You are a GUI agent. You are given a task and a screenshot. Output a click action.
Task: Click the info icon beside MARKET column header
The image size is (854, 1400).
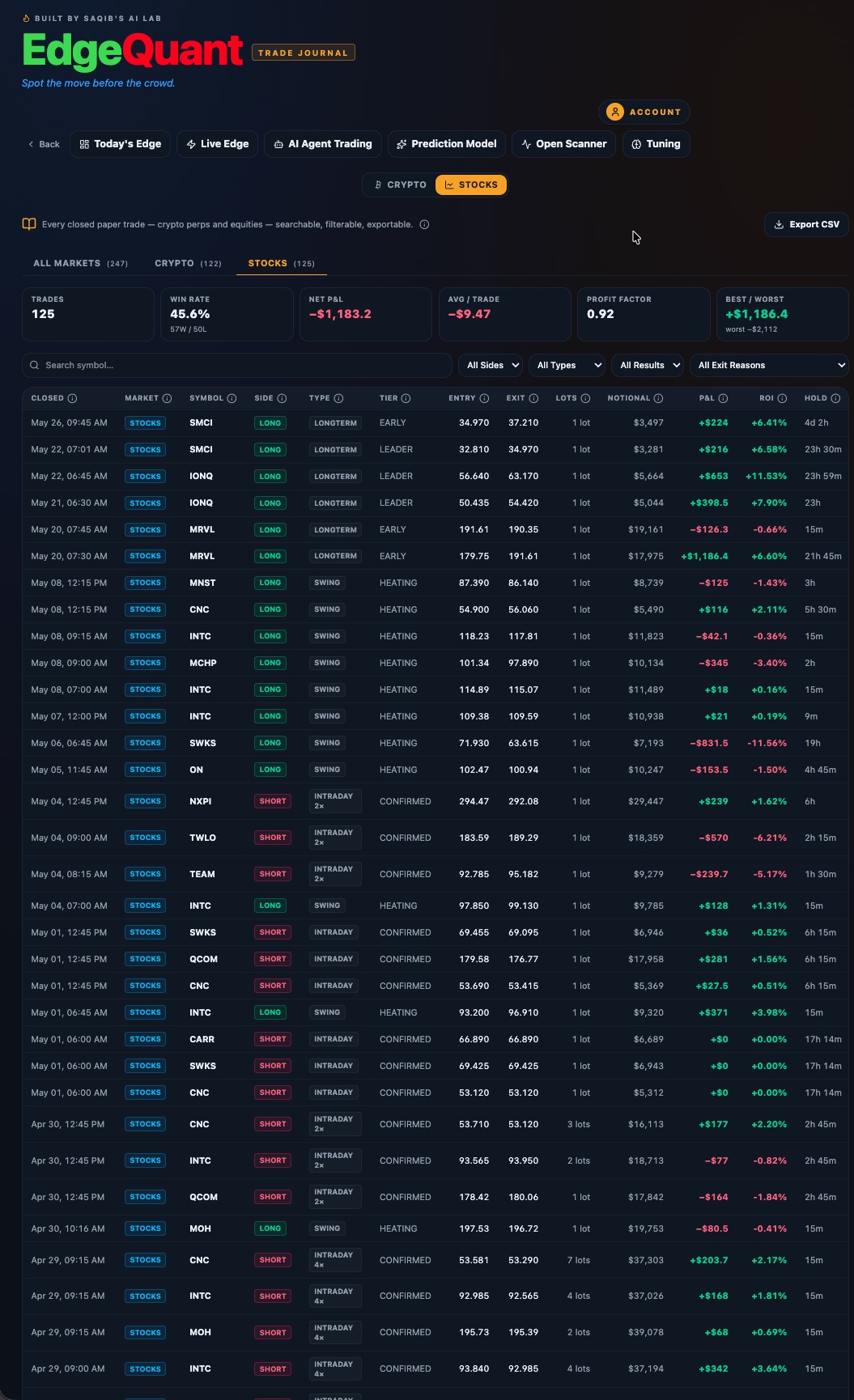(167, 398)
